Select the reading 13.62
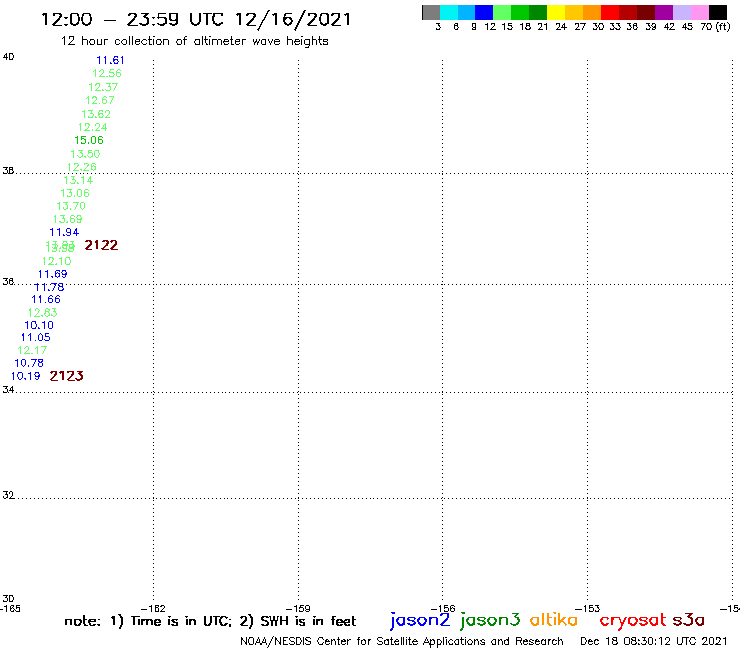Image resolution: width=740 pixels, height=650 pixels. (x=96, y=114)
